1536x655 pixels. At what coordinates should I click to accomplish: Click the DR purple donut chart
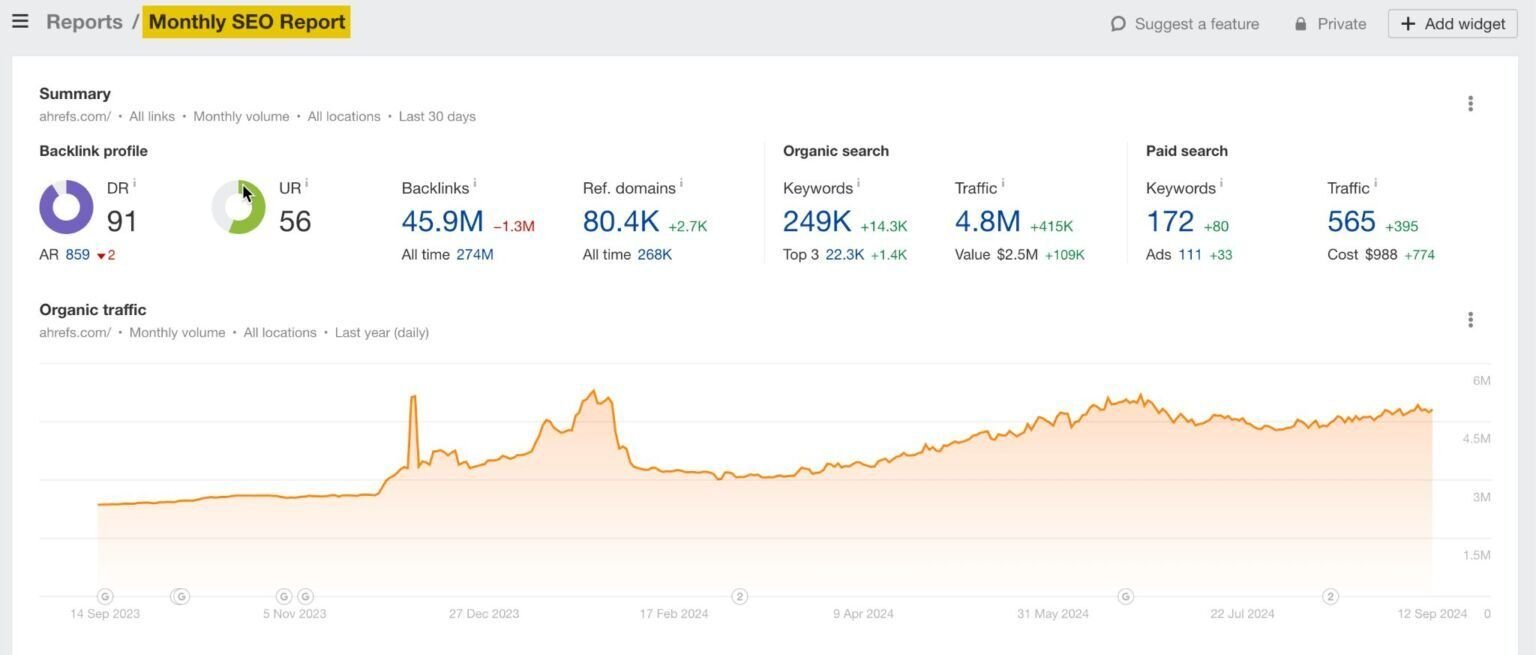66,207
